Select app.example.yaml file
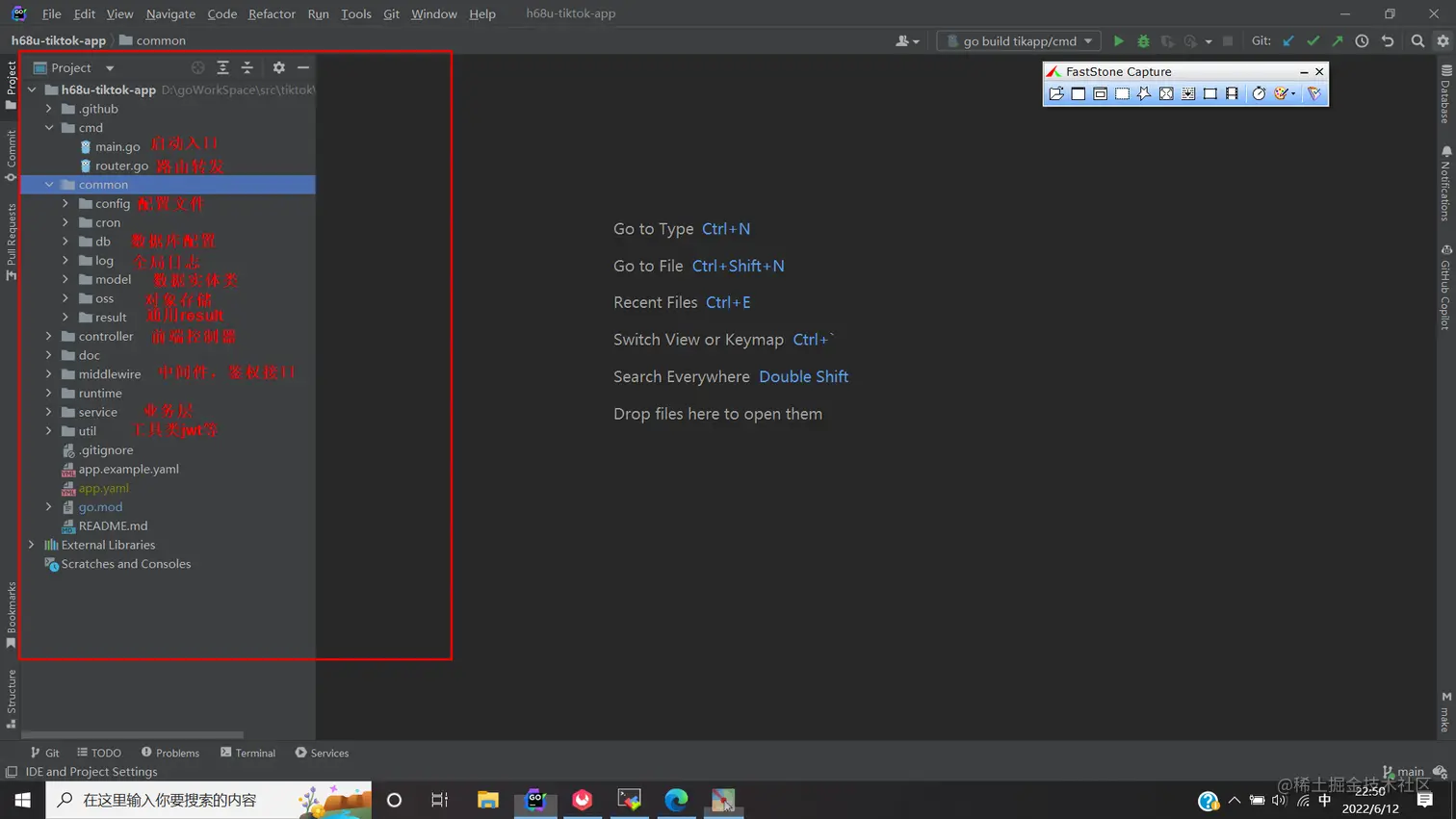Viewport: 1456px width, 819px height. 119,469
